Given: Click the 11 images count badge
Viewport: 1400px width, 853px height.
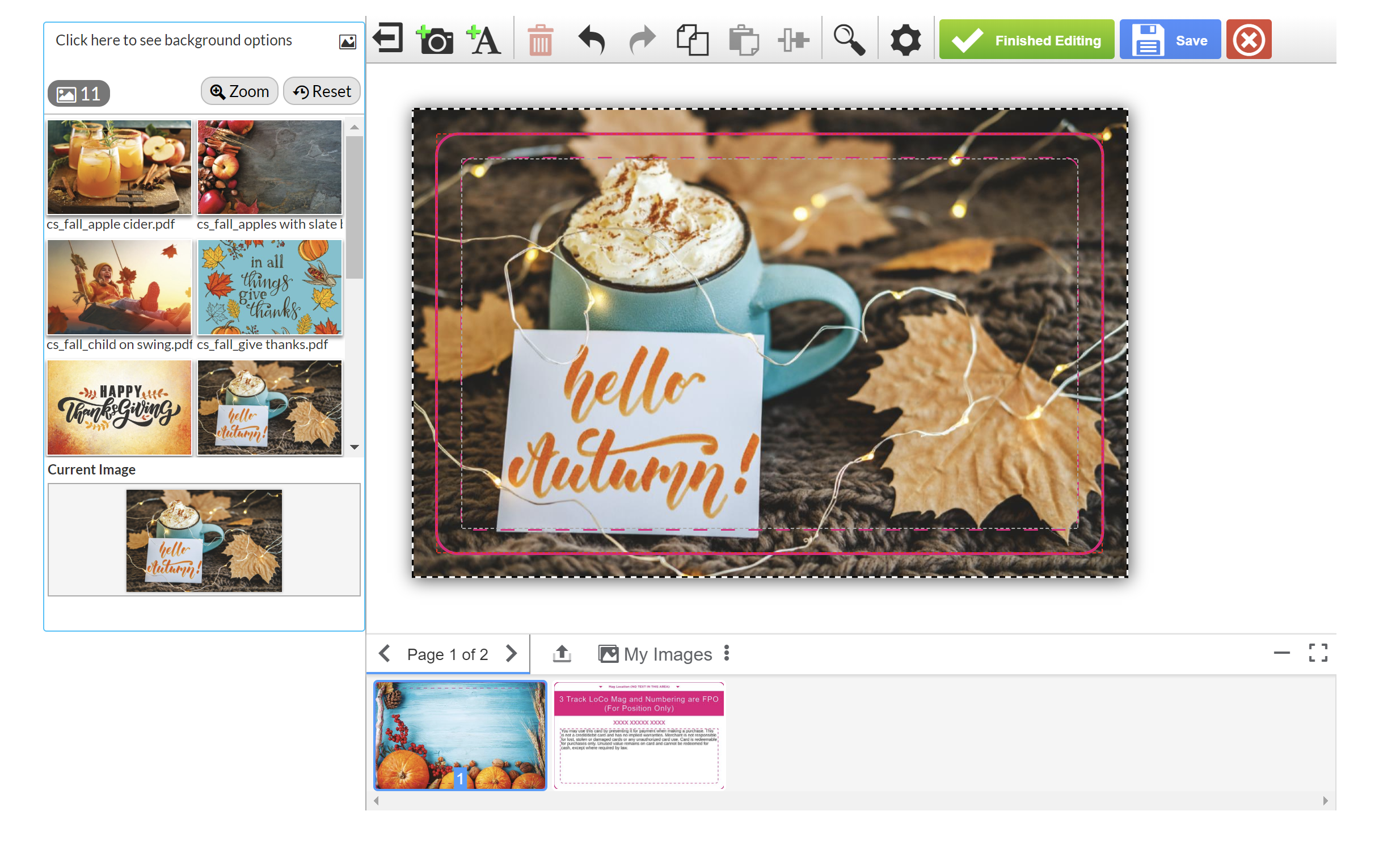Looking at the screenshot, I should 78,94.
